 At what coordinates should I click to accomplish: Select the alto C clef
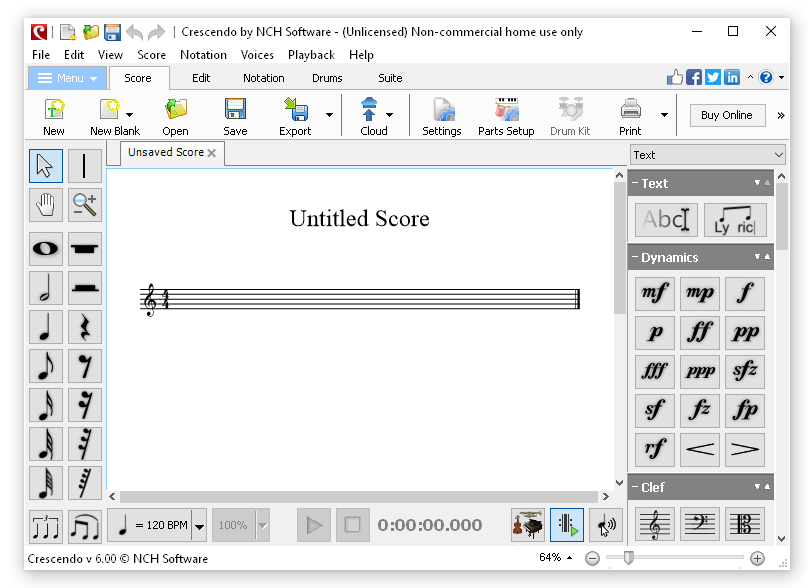point(745,524)
